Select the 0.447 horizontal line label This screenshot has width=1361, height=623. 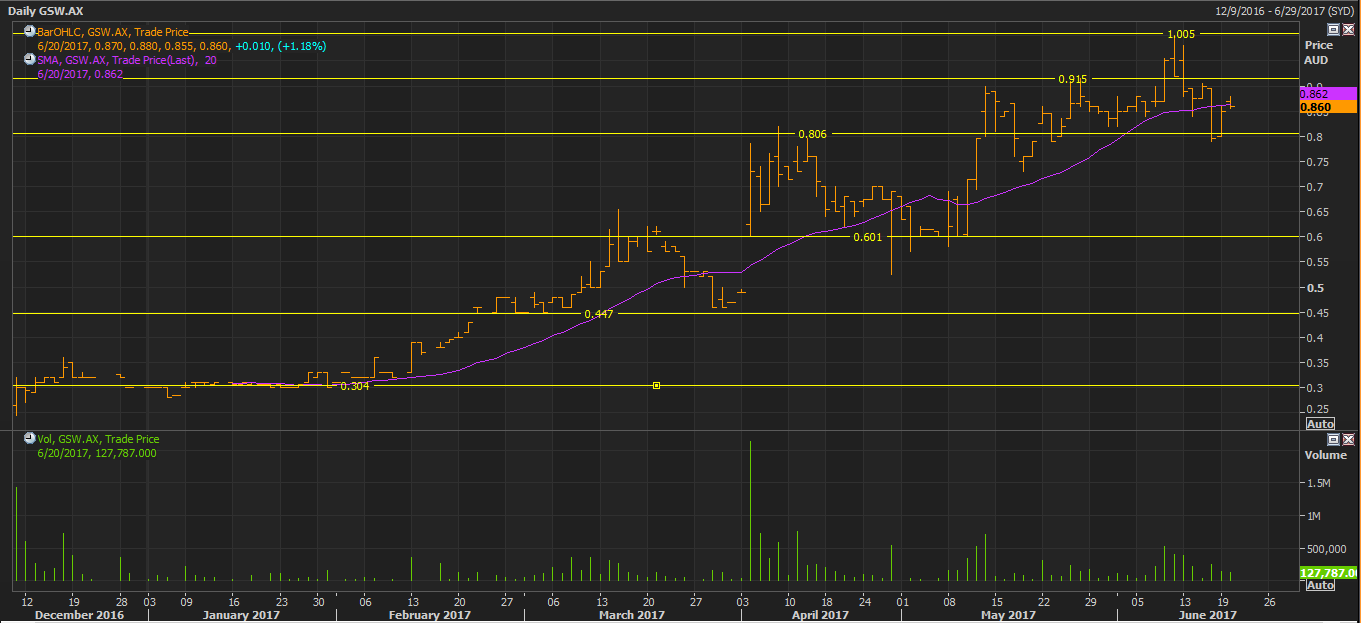tap(598, 314)
